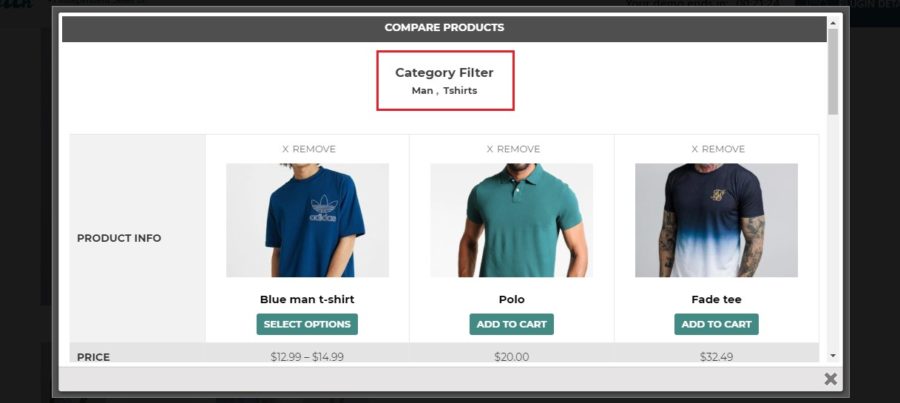Open the Polo product title link
This screenshot has width=900, height=403.
[511, 299]
